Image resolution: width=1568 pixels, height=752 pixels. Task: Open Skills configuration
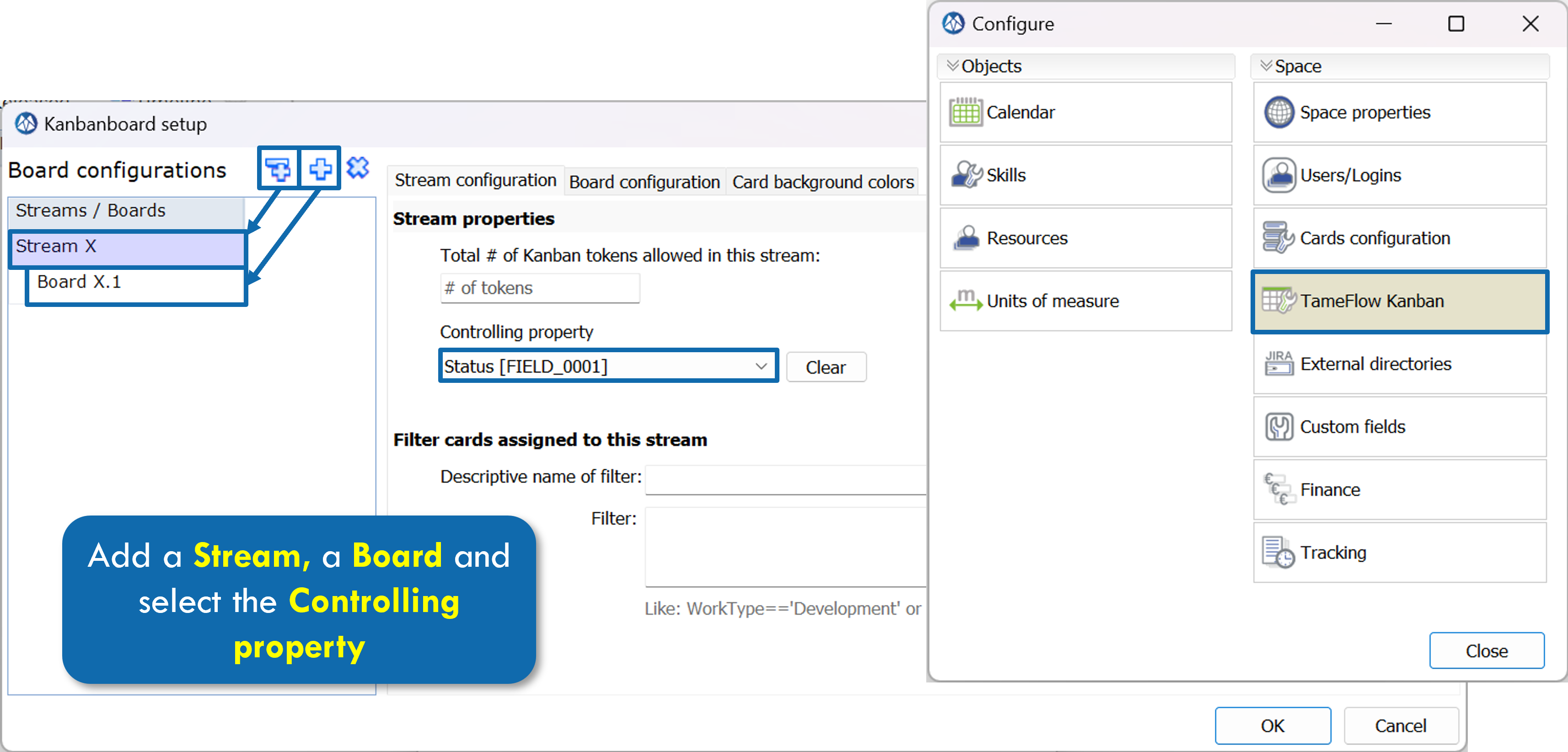[1085, 175]
